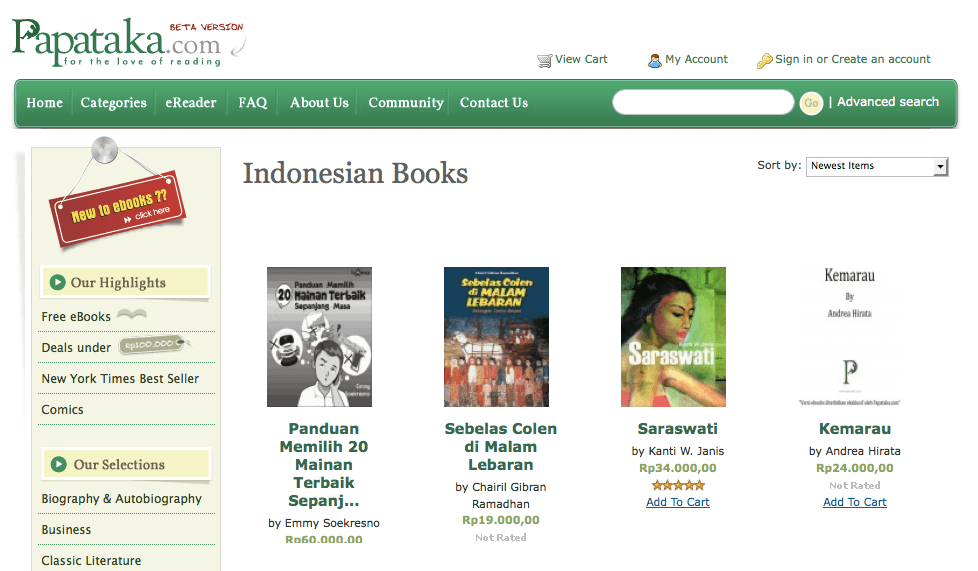Add Saraswati to cart
This screenshot has height=571, width=978.
click(x=678, y=502)
